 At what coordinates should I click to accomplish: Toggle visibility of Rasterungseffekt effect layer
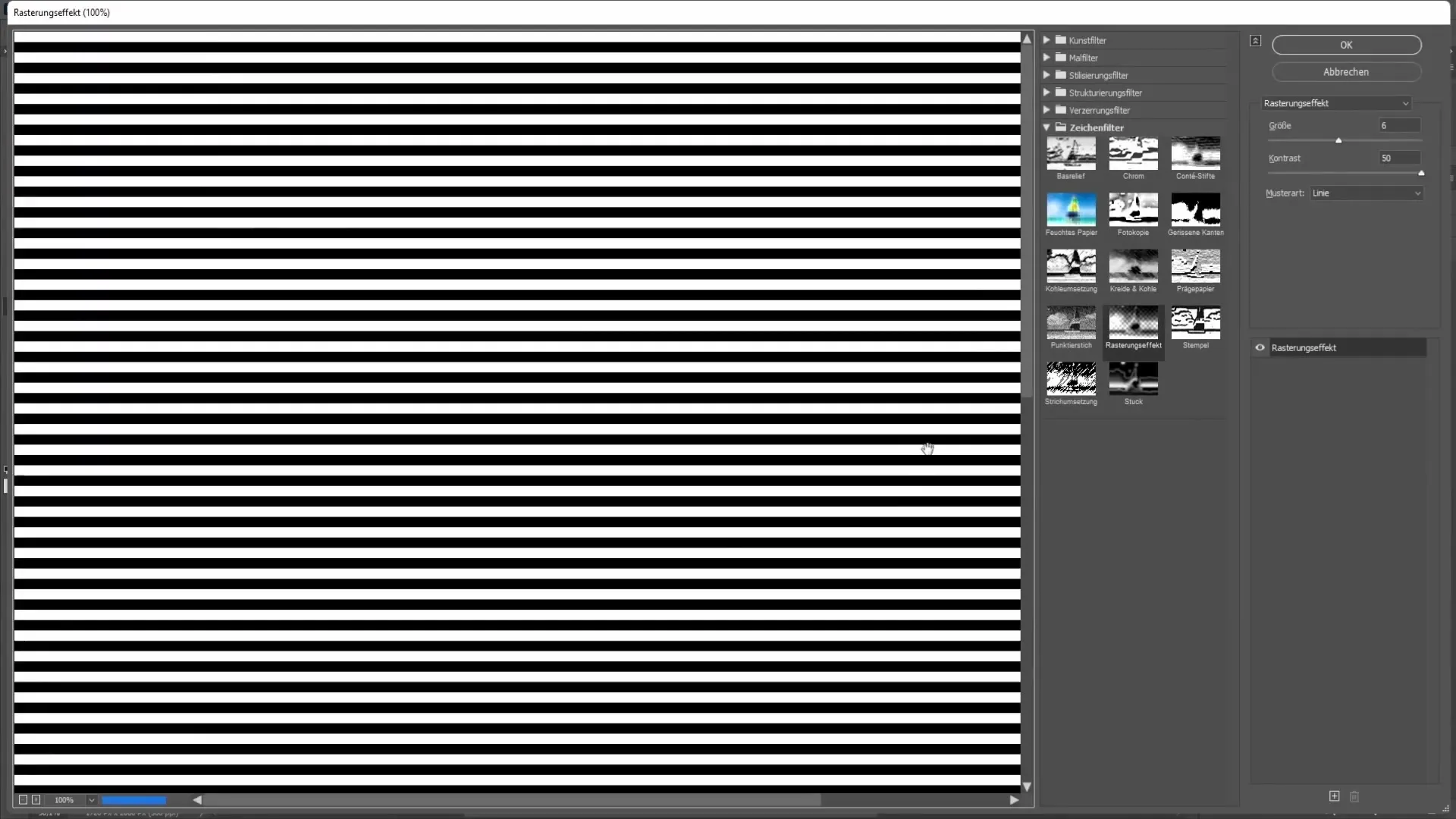[x=1260, y=348]
